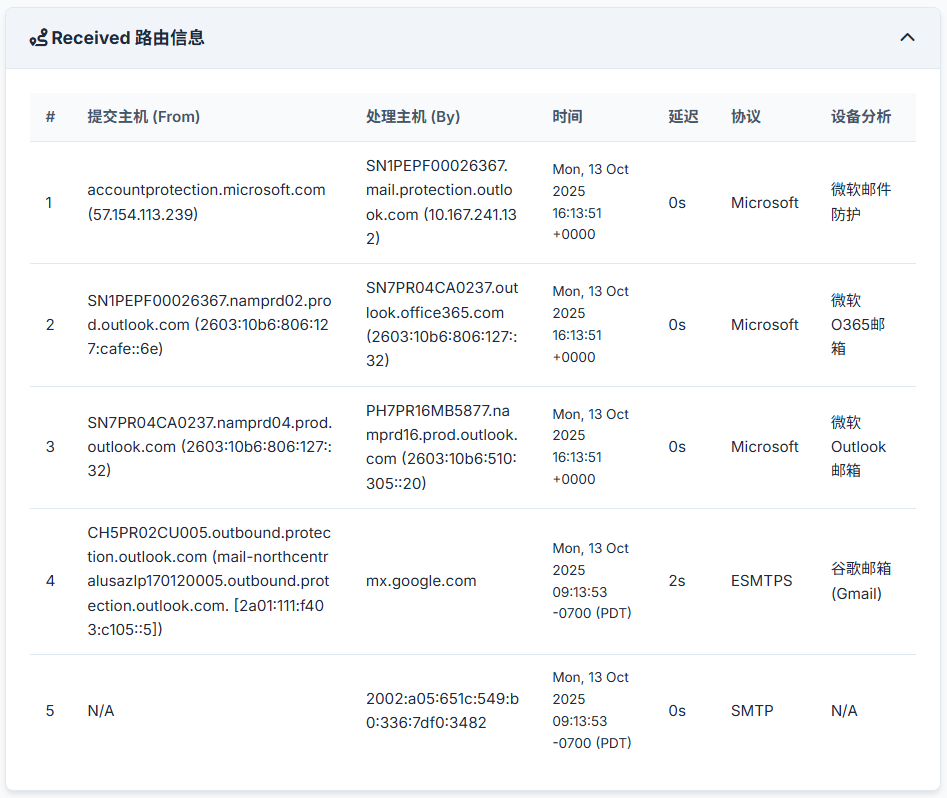Select the CH5PR02CU005.outbound.protection.outlook.com from cell
This screenshot has height=798, width=947.
[x=209, y=581]
